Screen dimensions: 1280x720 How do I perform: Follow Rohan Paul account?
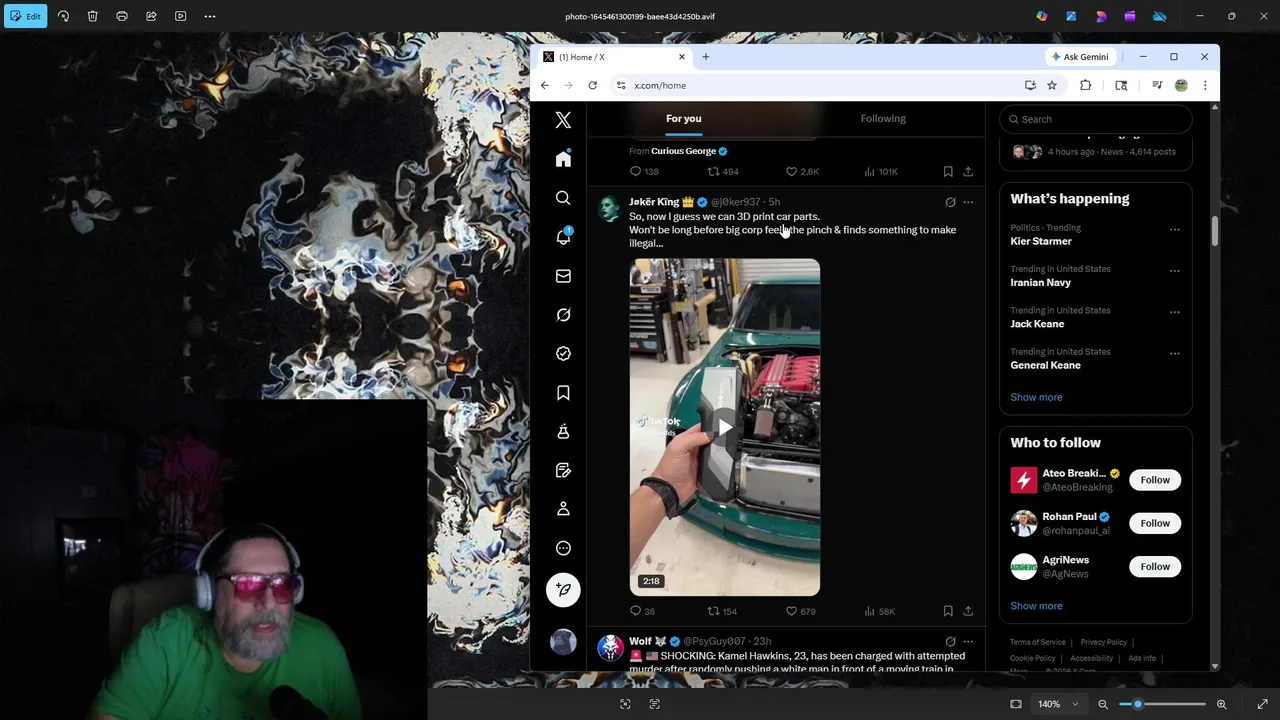(x=1155, y=523)
